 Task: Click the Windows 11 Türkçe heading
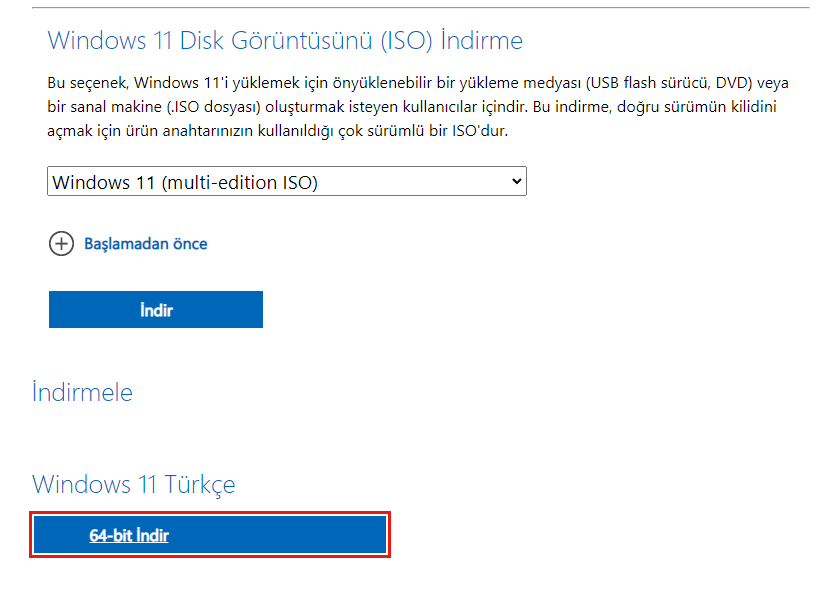tap(134, 485)
